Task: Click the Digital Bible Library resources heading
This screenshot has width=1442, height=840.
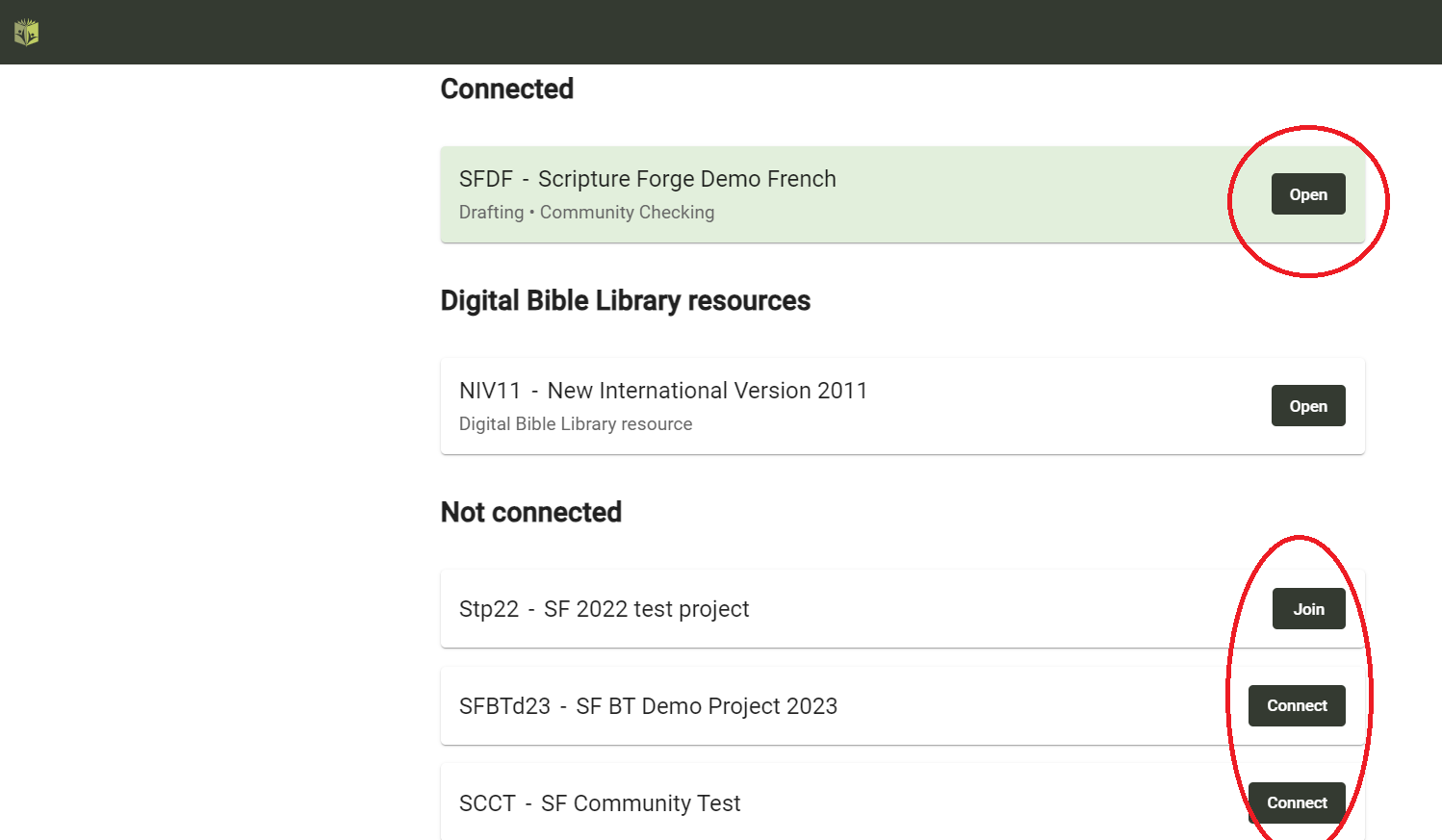Action: (626, 300)
